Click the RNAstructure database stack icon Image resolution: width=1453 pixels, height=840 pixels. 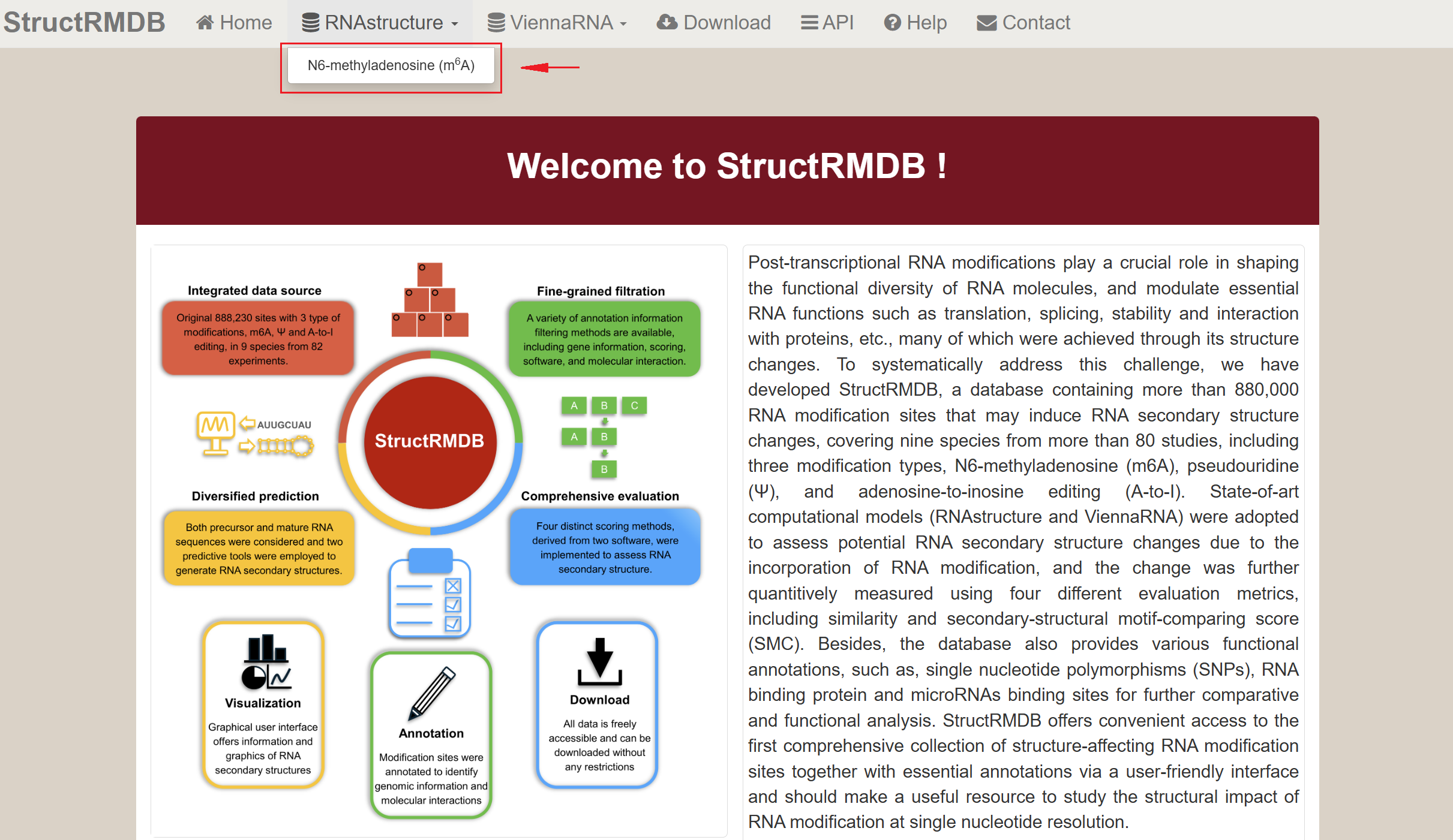(310, 23)
